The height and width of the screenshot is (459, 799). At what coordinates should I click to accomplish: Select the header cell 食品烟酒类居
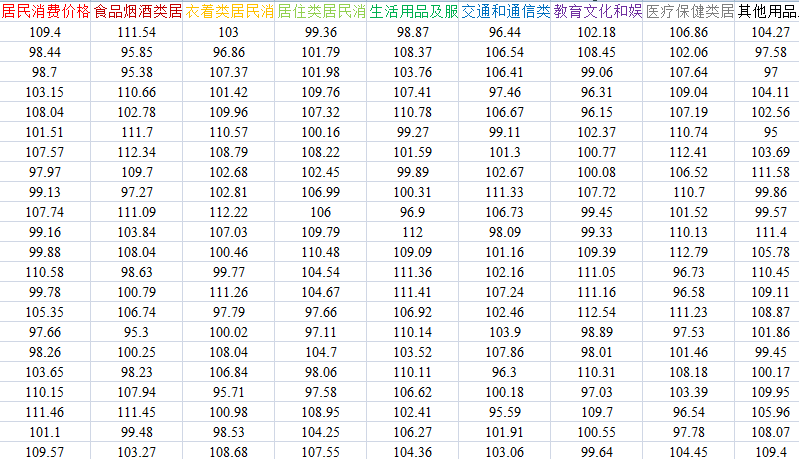pos(137,11)
